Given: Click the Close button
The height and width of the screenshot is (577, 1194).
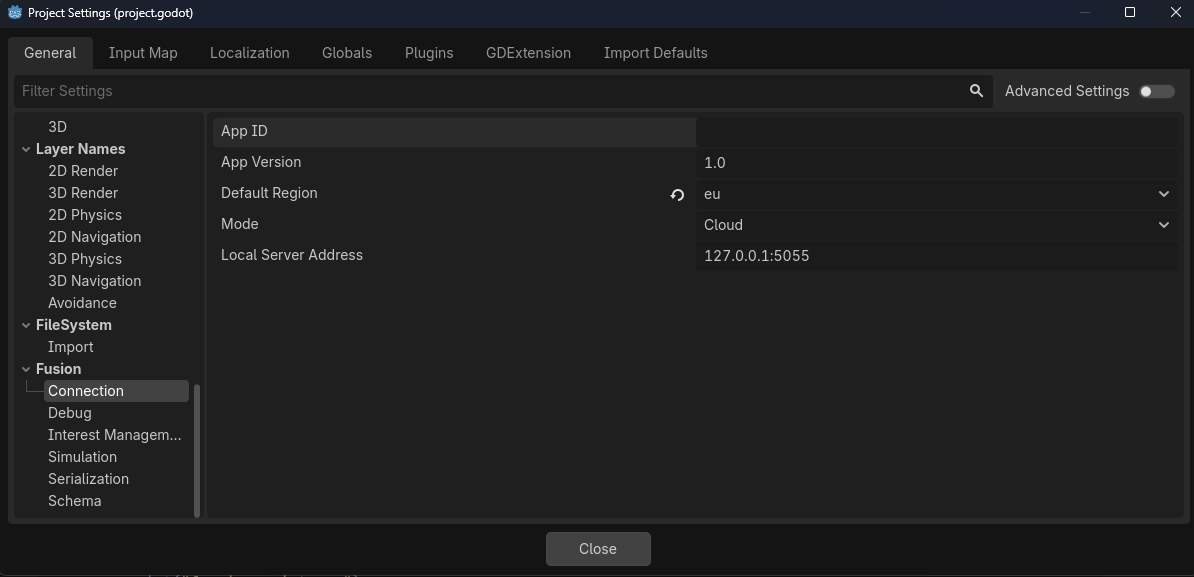Looking at the screenshot, I should tap(598, 549).
